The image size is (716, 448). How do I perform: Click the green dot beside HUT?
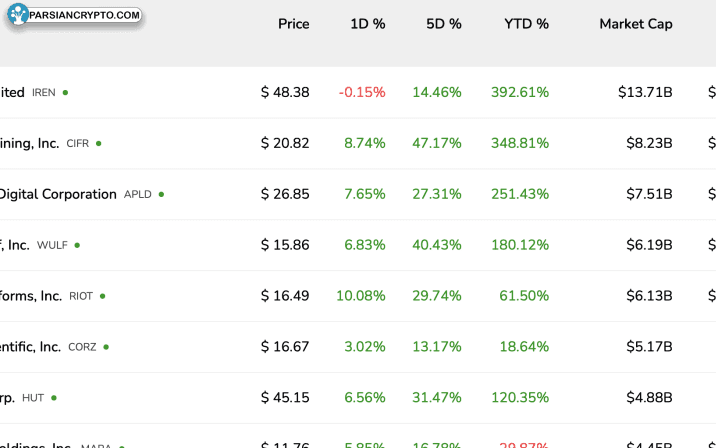pos(54,398)
